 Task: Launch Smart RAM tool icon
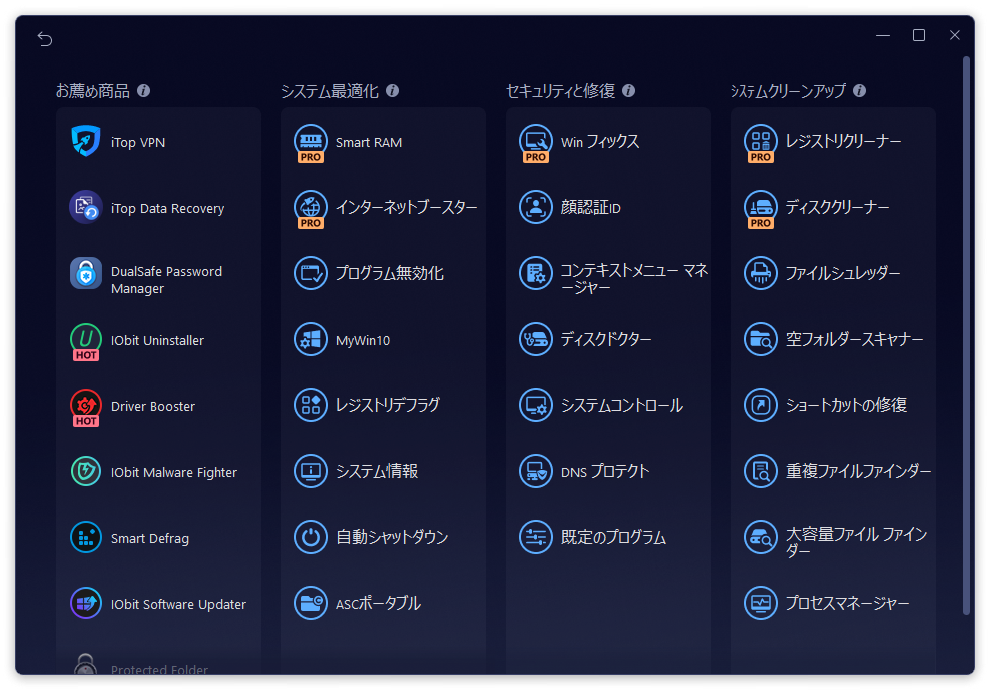click(311, 141)
